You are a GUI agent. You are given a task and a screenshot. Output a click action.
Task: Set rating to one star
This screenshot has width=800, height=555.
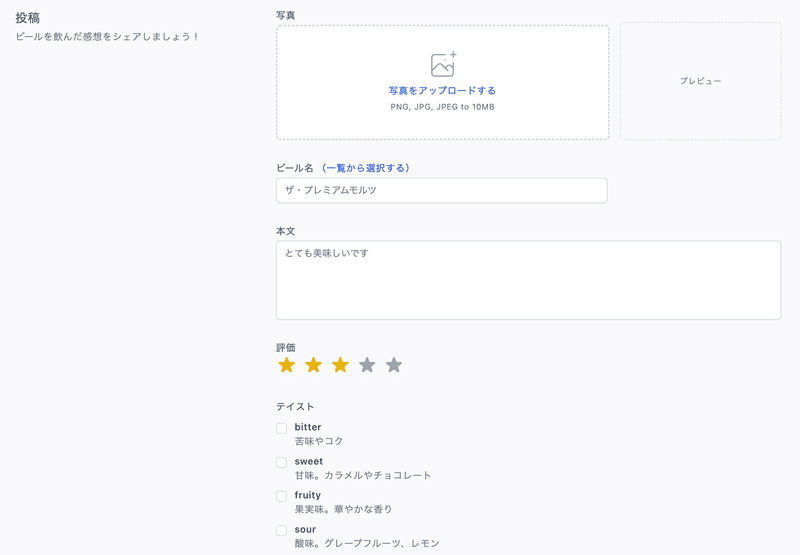coord(287,365)
